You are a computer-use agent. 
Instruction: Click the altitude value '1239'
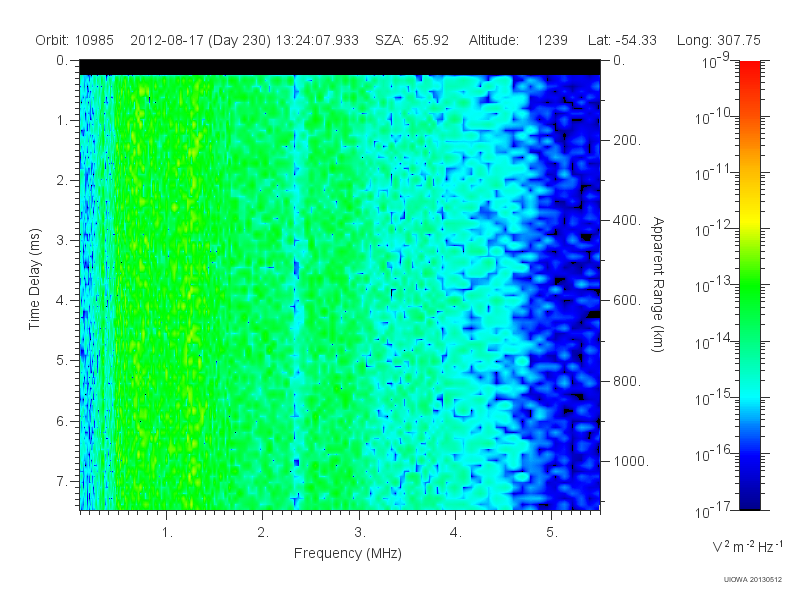tap(552, 40)
